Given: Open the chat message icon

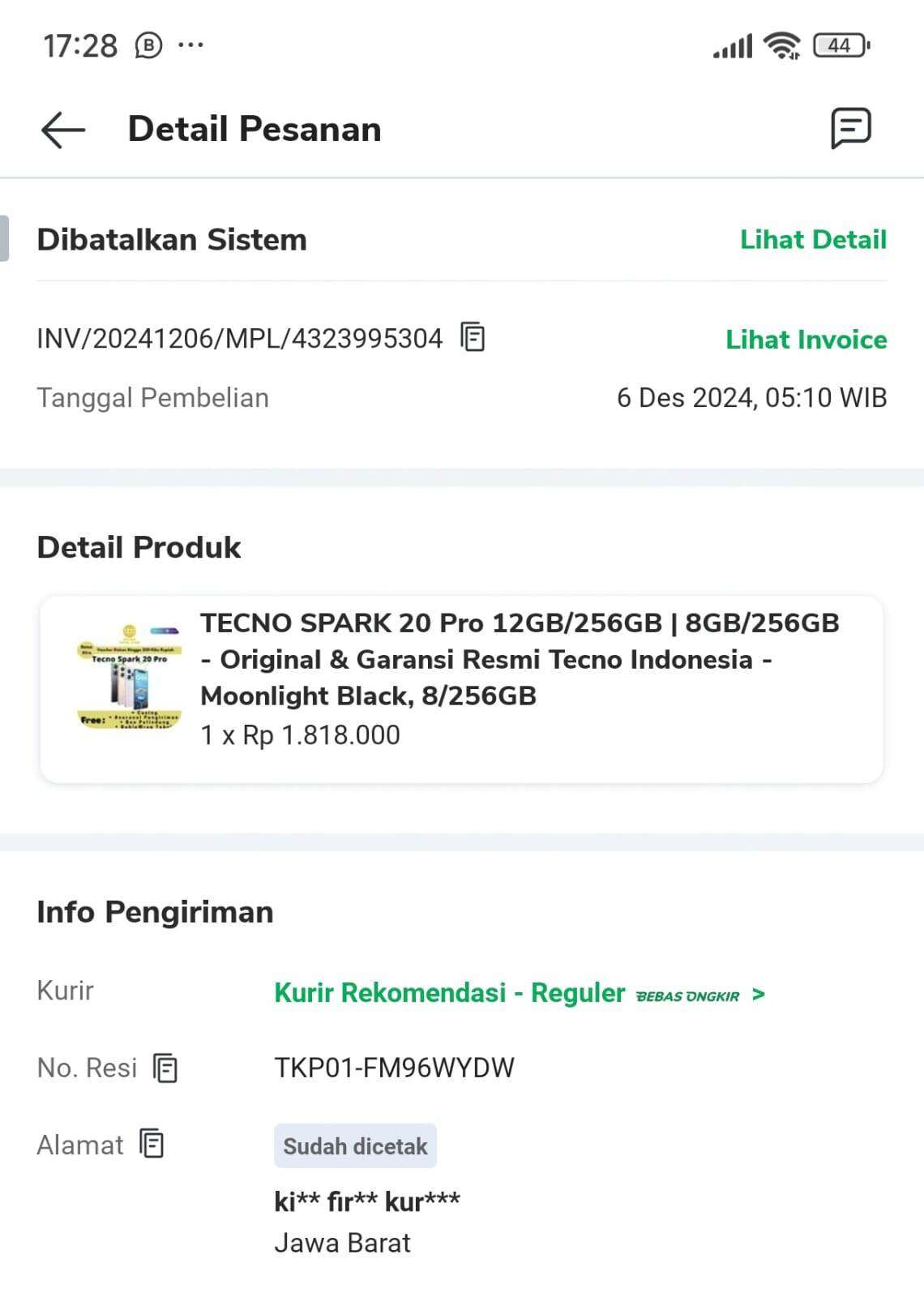Looking at the screenshot, I should pyautogui.click(x=850, y=128).
